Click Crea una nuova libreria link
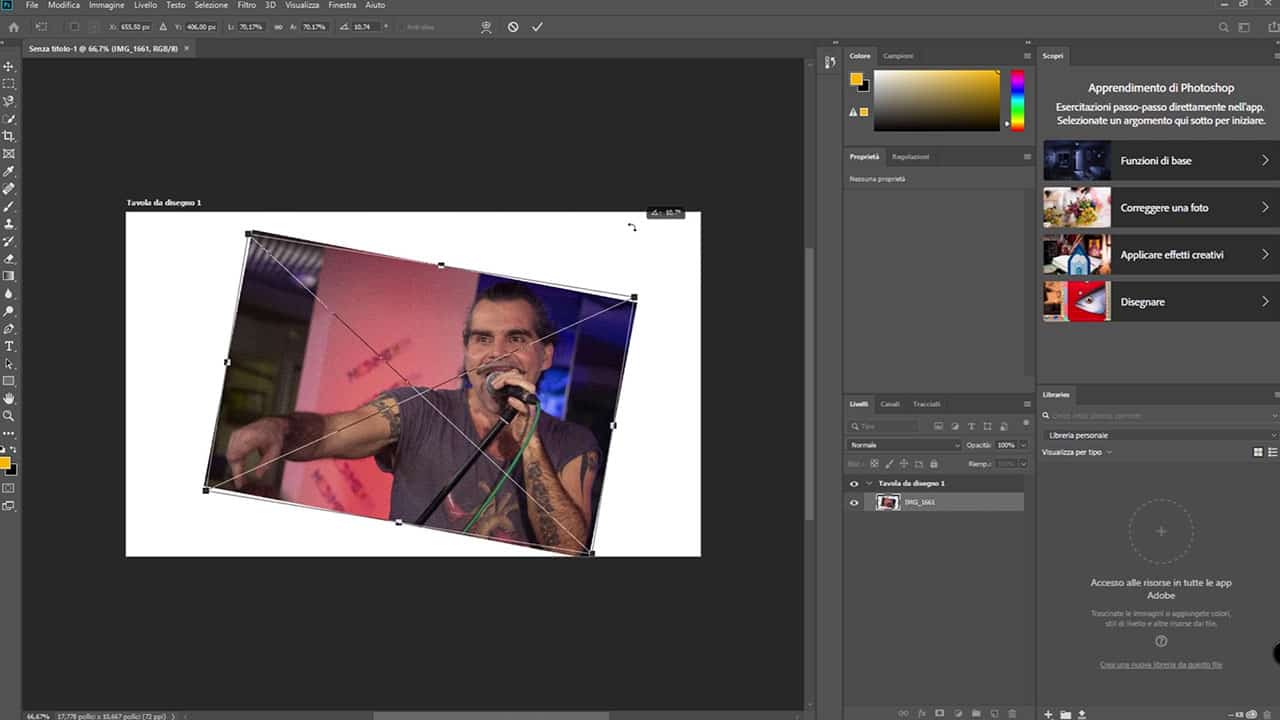 tap(1161, 664)
